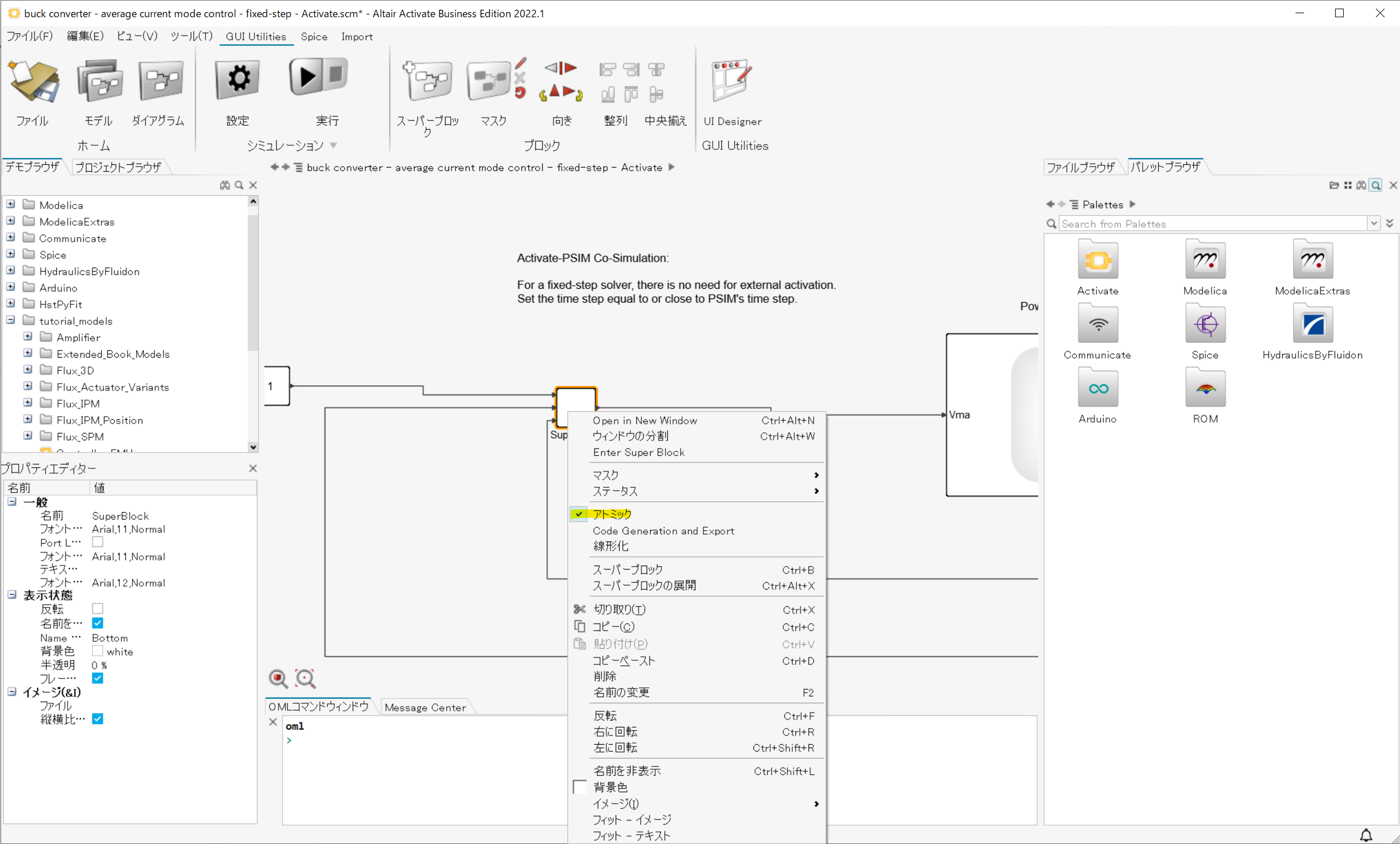The height and width of the screenshot is (844, 1400).
Task: Open the Spice palette icon
Action: click(1205, 325)
